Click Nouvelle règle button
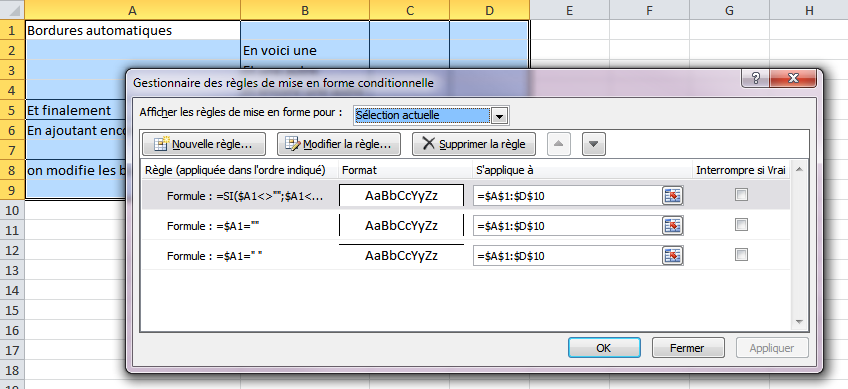 [204, 144]
